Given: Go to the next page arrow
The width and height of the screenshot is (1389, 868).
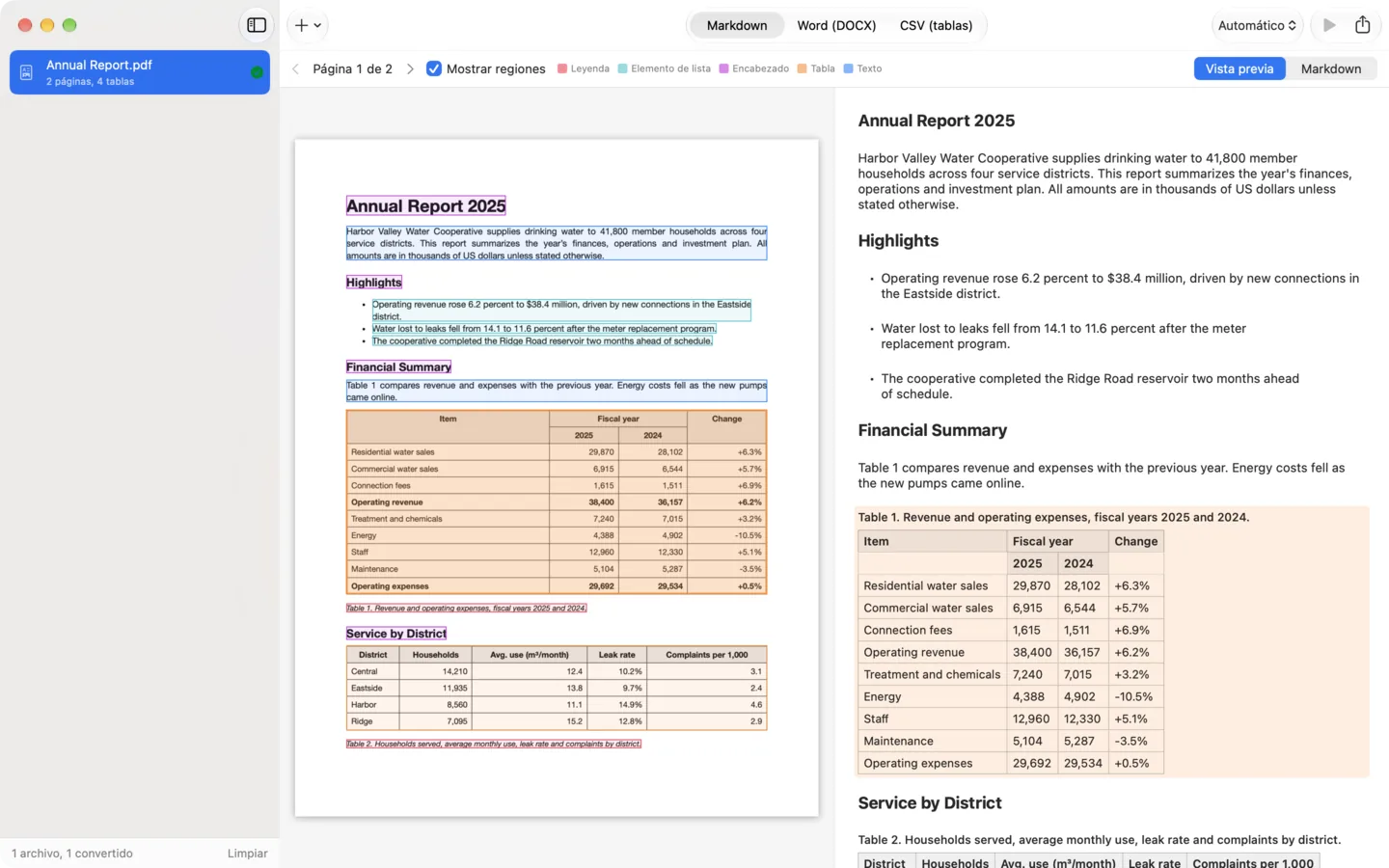Looking at the screenshot, I should pyautogui.click(x=410, y=68).
